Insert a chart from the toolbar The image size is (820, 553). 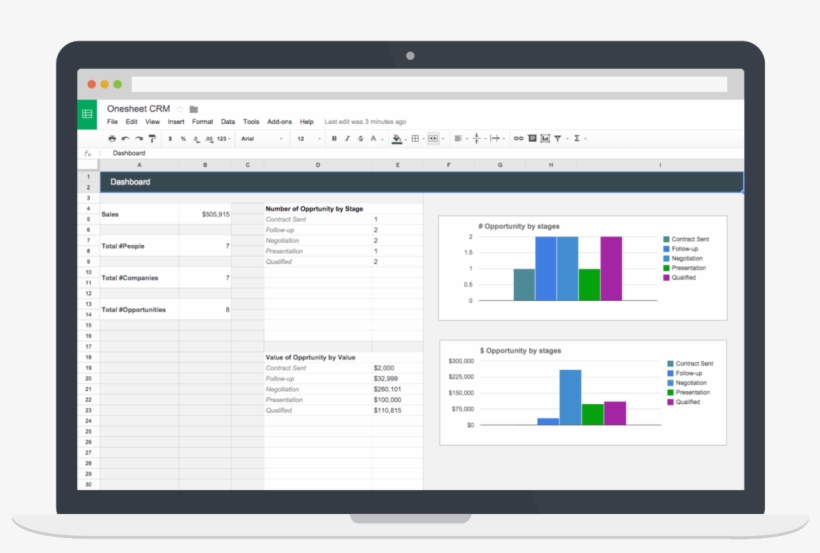(x=545, y=139)
